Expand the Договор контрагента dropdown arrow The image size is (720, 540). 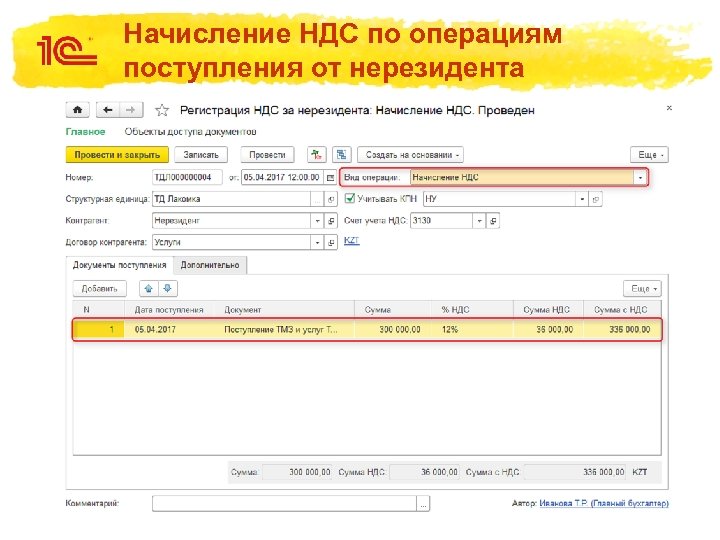click(317, 242)
